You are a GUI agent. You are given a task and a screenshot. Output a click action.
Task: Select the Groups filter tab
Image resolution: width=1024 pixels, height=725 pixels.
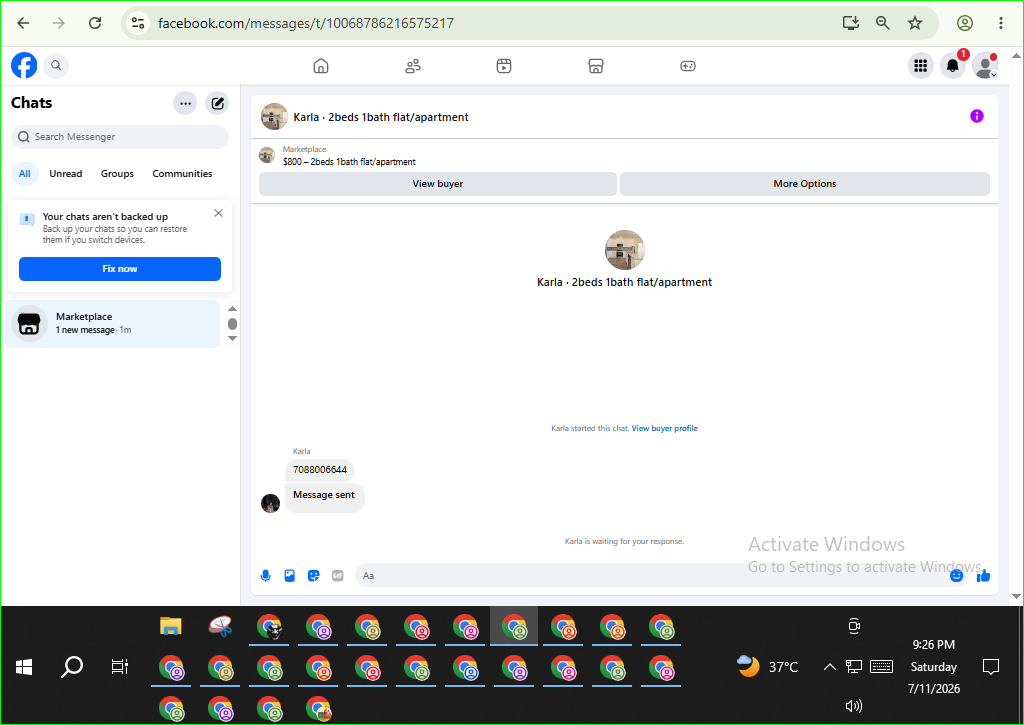click(x=118, y=174)
